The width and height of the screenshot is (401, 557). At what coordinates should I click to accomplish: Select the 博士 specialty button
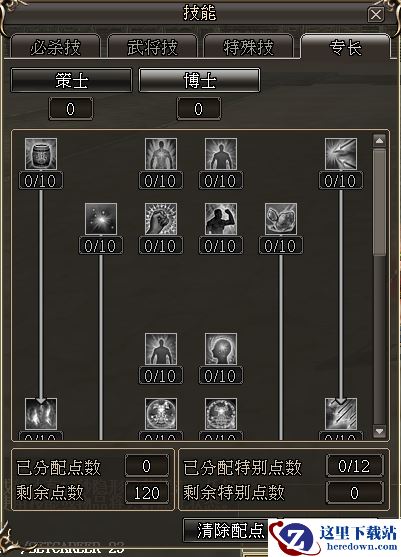pos(199,81)
